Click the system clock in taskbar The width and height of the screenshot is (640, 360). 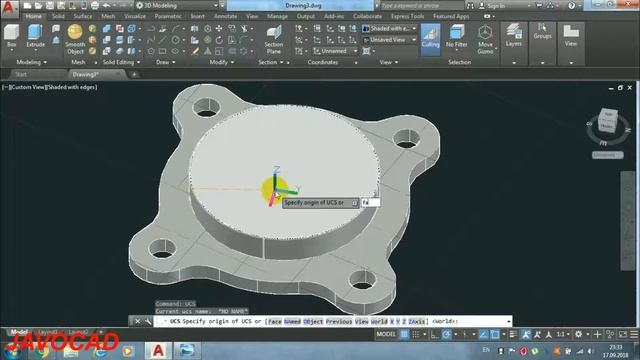tap(616, 351)
